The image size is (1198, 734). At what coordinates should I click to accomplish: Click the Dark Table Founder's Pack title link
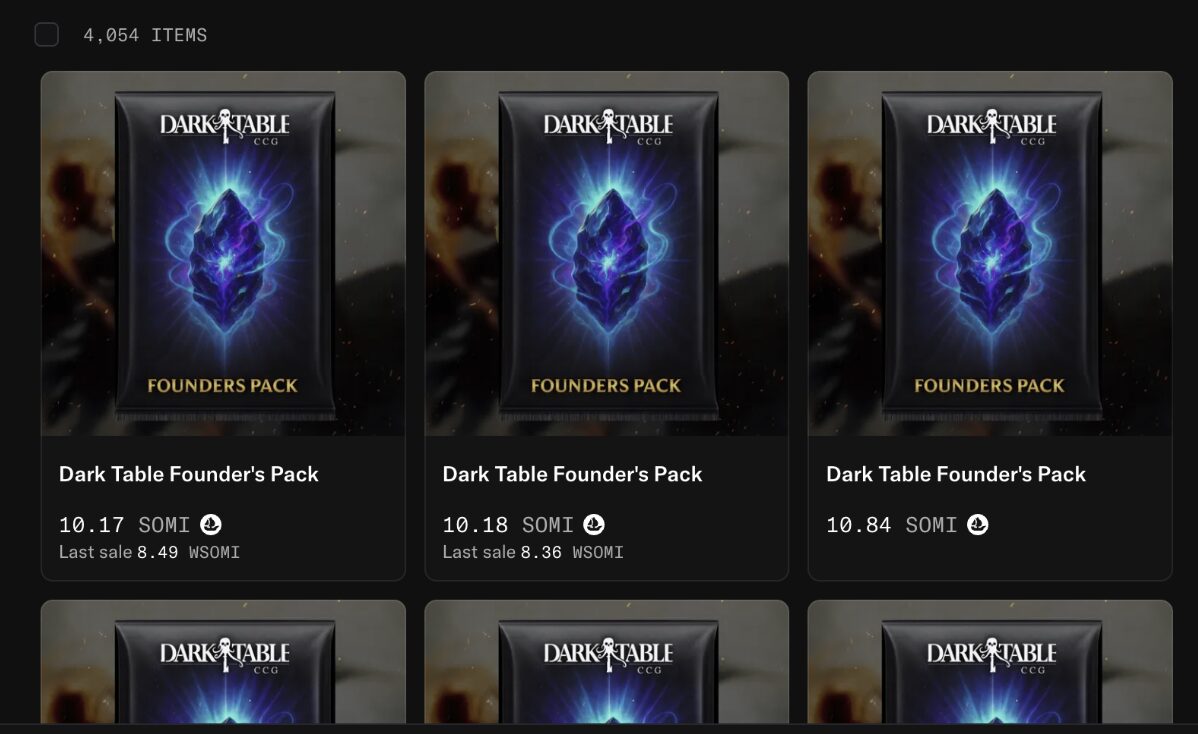pyautogui.click(x=189, y=474)
